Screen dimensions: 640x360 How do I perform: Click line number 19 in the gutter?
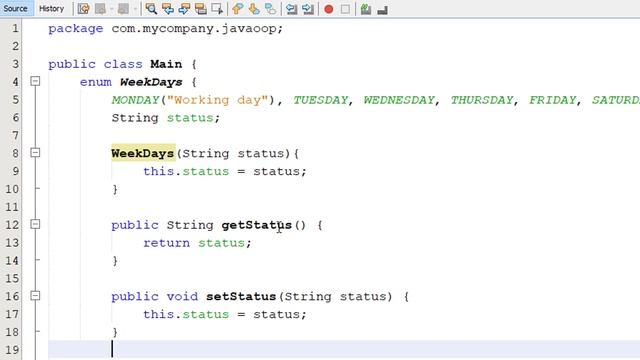point(12,350)
